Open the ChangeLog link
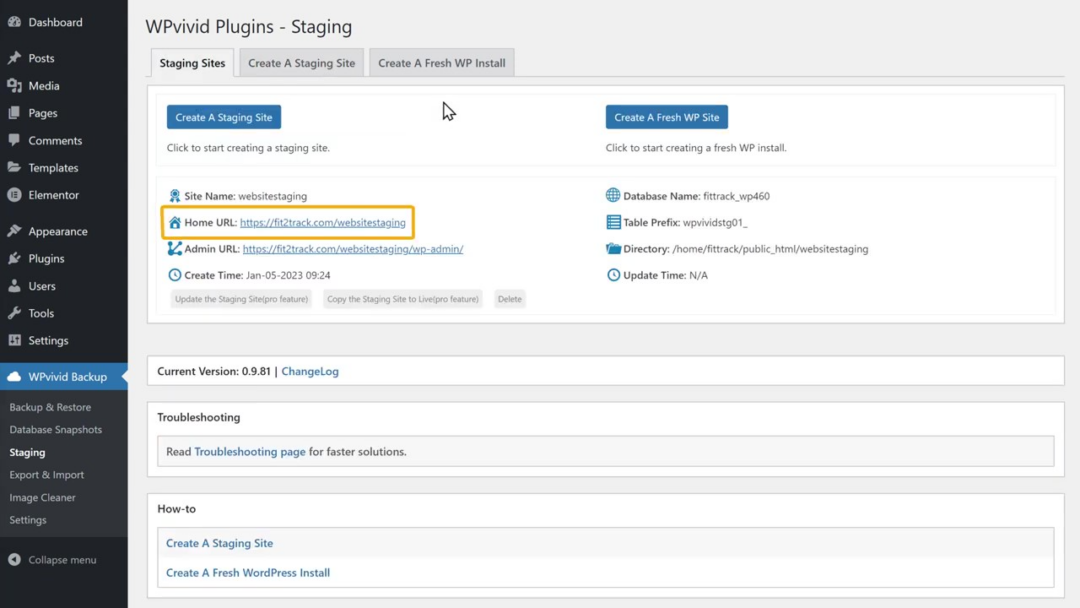This screenshot has height=608, width=1080. point(309,371)
